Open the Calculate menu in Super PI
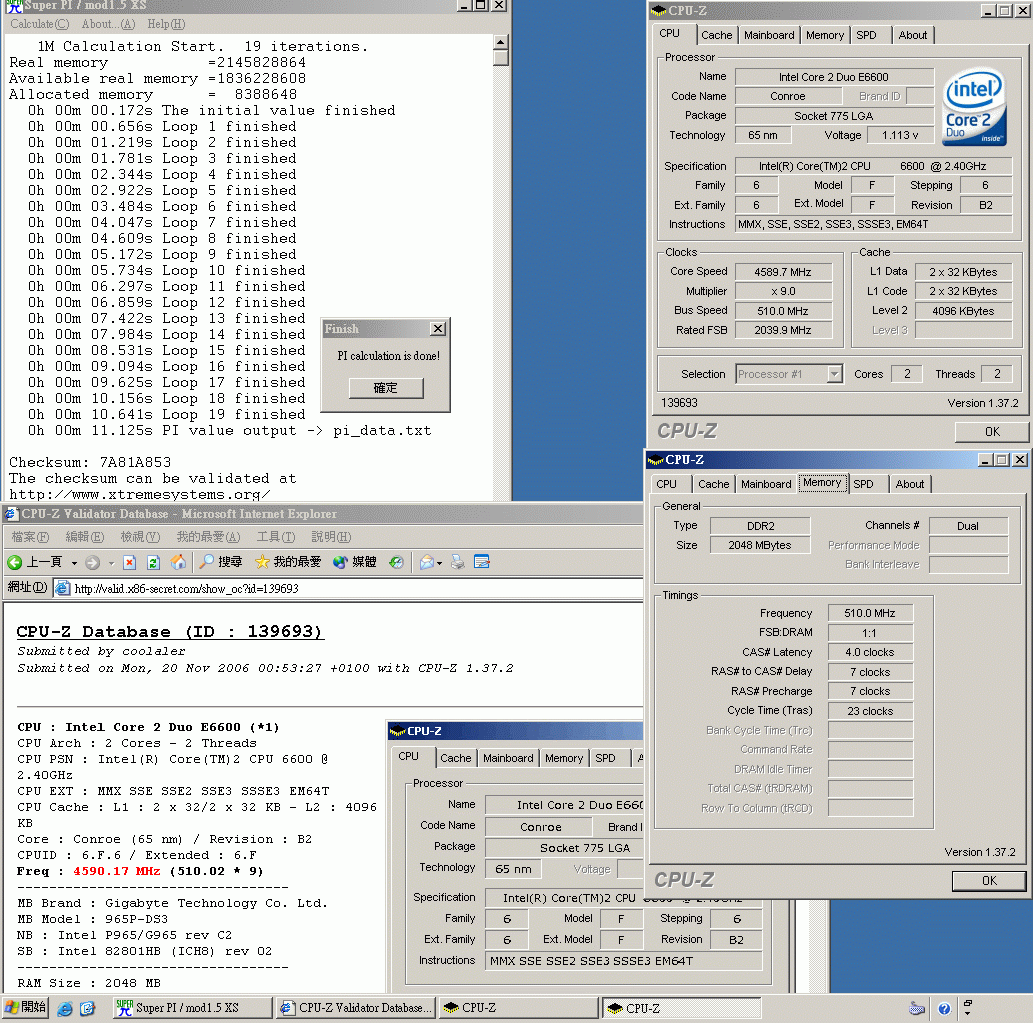The width and height of the screenshot is (1033, 1023). tap(40, 24)
